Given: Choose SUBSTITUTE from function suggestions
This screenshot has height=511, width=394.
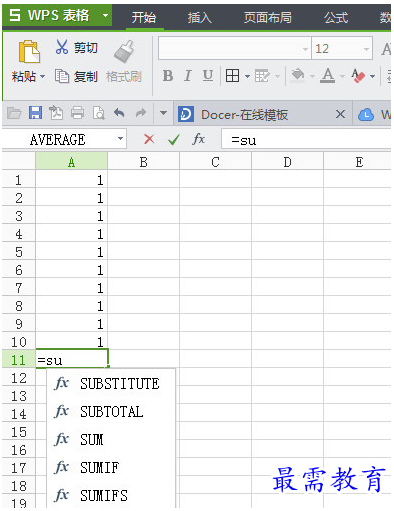Looking at the screenshot, I should point(111,384).
